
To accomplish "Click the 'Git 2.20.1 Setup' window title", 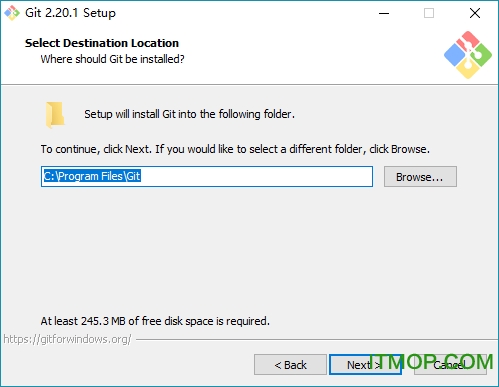I will (x=70, y=13).
